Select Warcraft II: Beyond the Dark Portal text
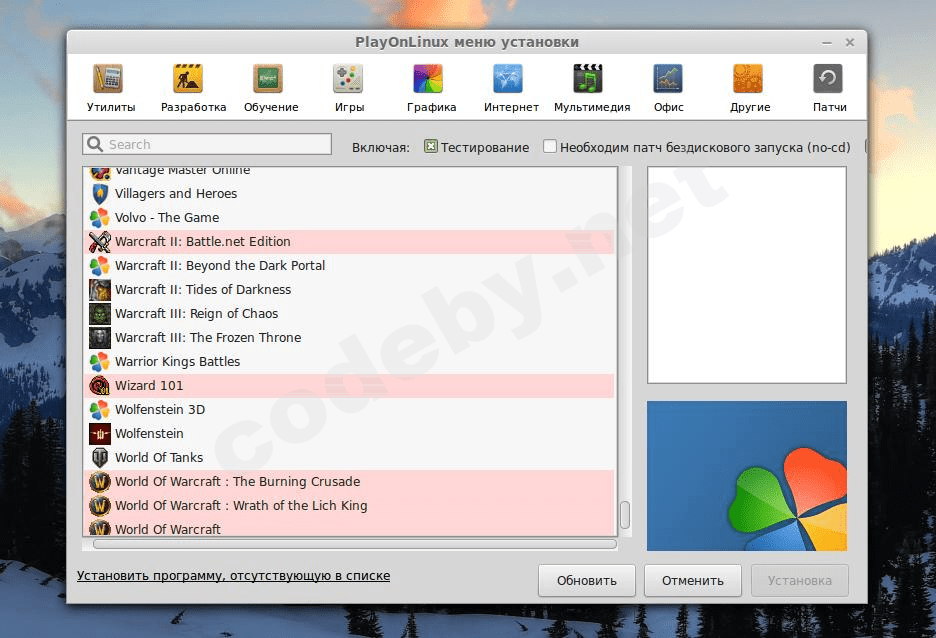 pos(220,266)
